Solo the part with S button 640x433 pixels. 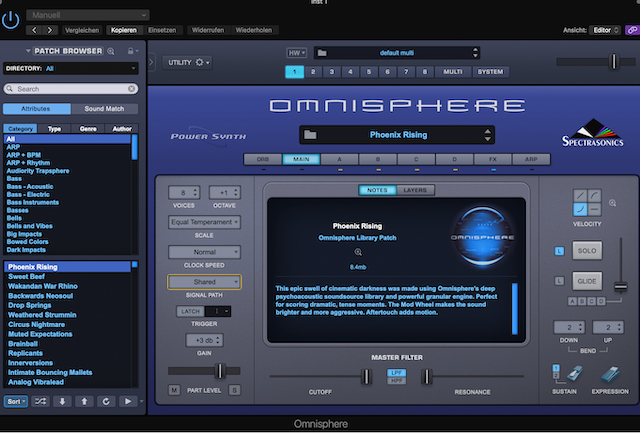[234, 390]
